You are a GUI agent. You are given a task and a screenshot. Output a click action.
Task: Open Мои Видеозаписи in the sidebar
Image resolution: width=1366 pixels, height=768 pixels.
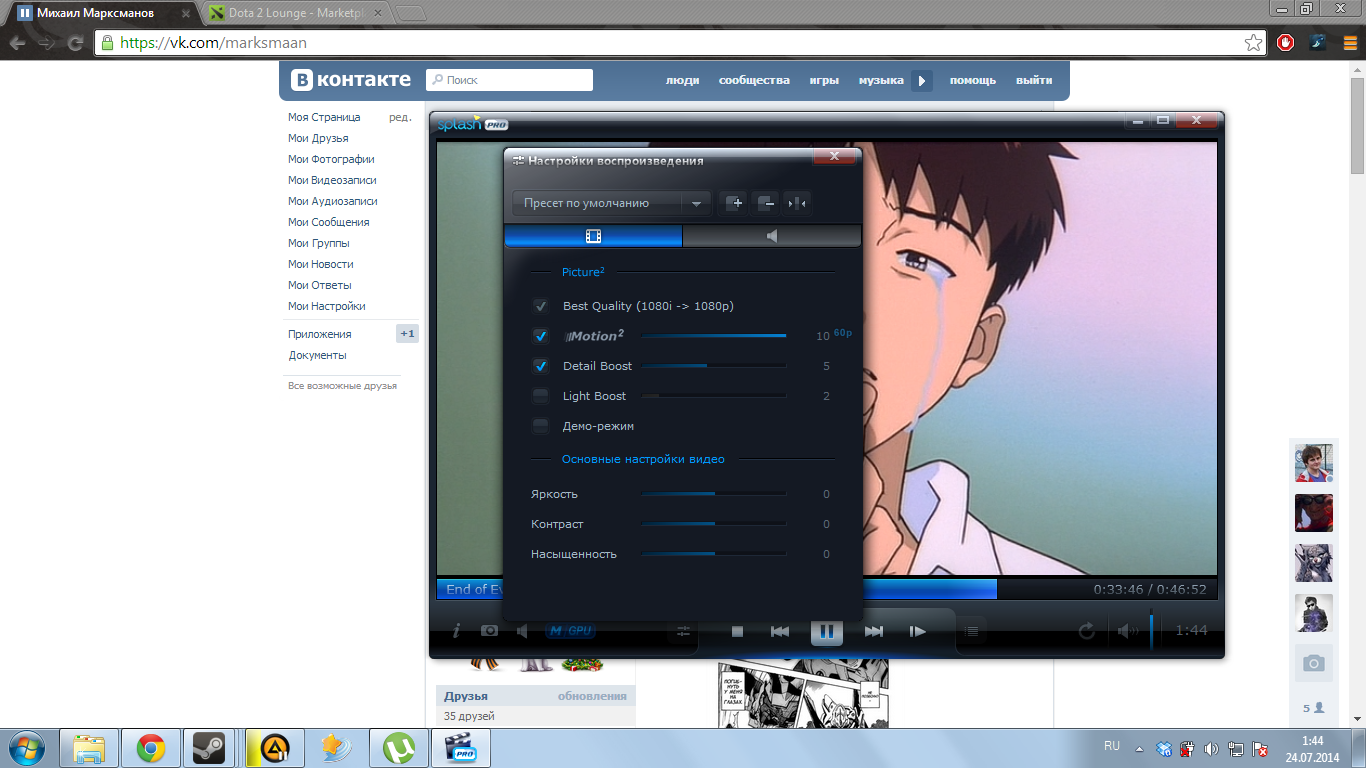[x=332, y=180]
